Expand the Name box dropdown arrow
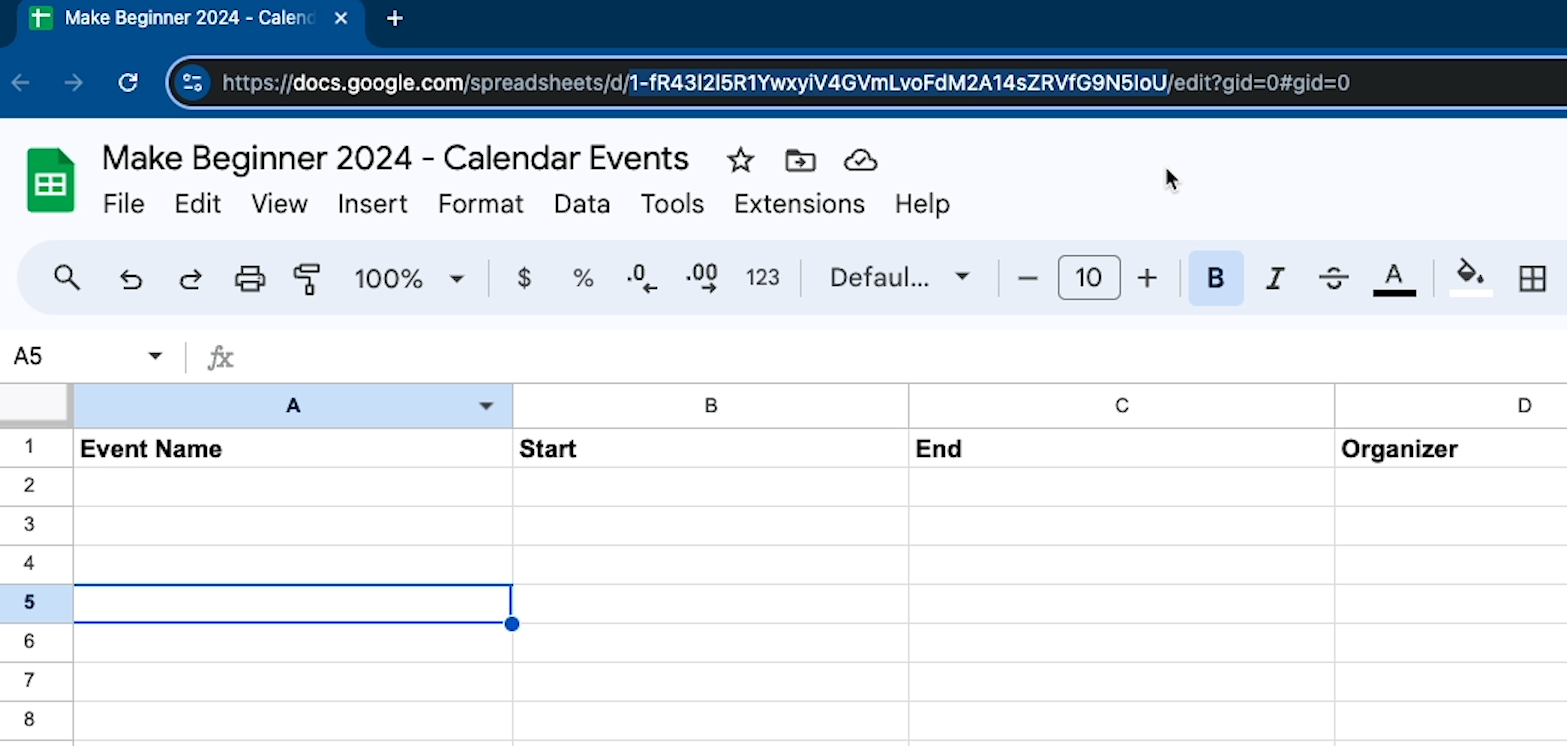1567x746 pixels. tap(155, 356)
